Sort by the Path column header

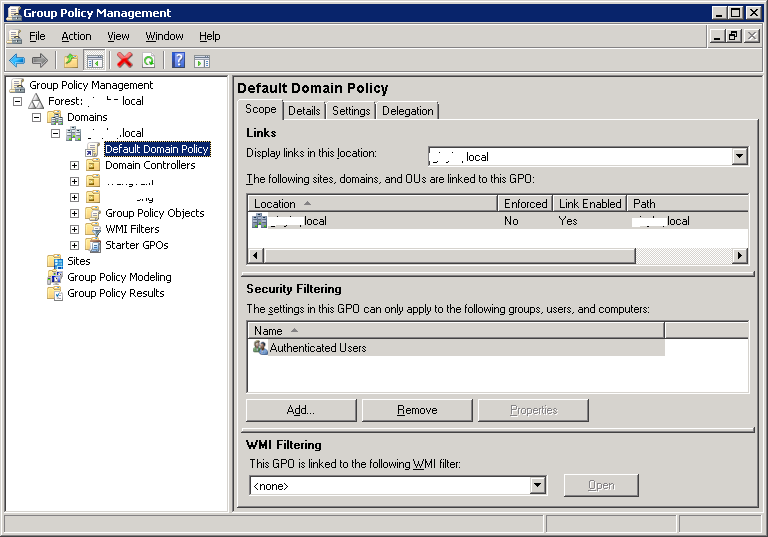[x=688, y=203]
